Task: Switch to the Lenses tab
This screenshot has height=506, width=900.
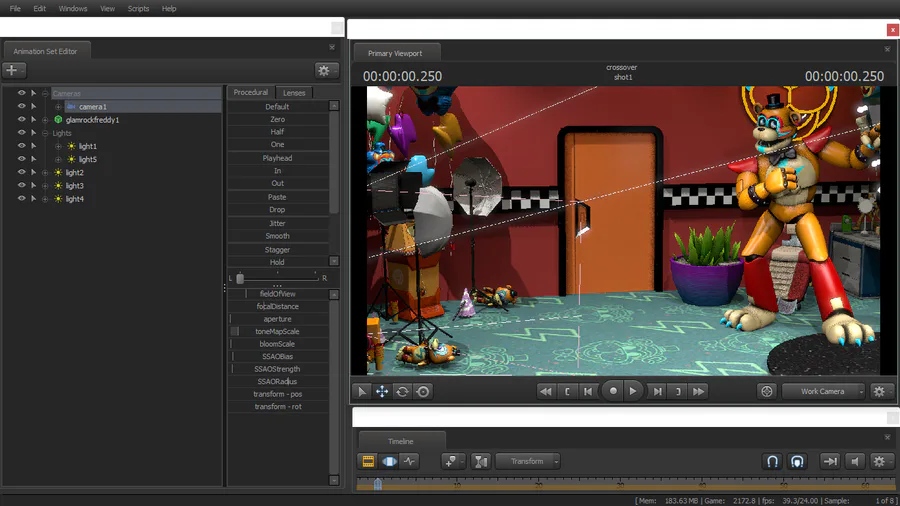Action: tap(294, 92)
